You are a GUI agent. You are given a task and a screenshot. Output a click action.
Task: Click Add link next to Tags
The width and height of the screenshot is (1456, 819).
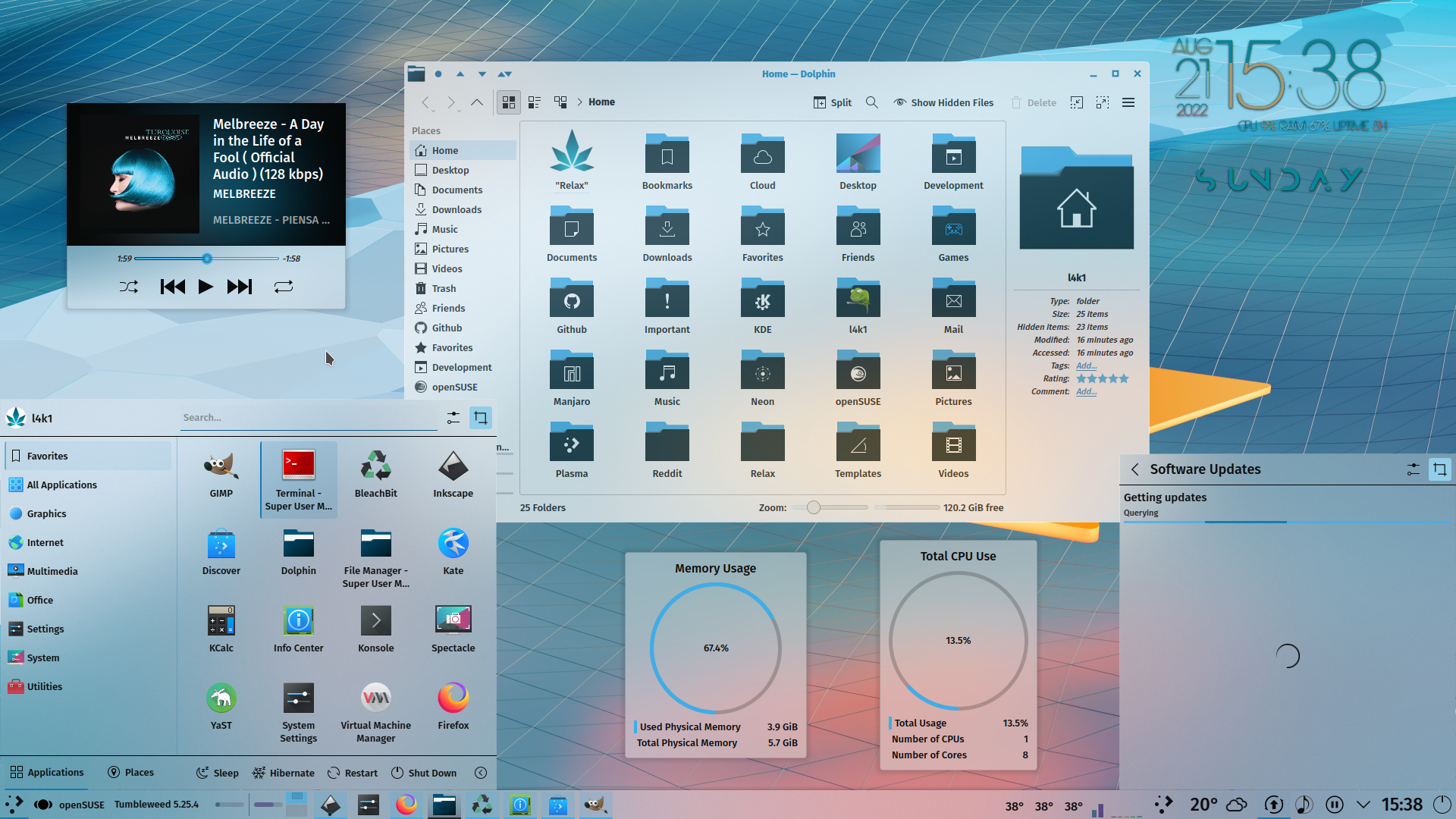(x=1086, y=366)
